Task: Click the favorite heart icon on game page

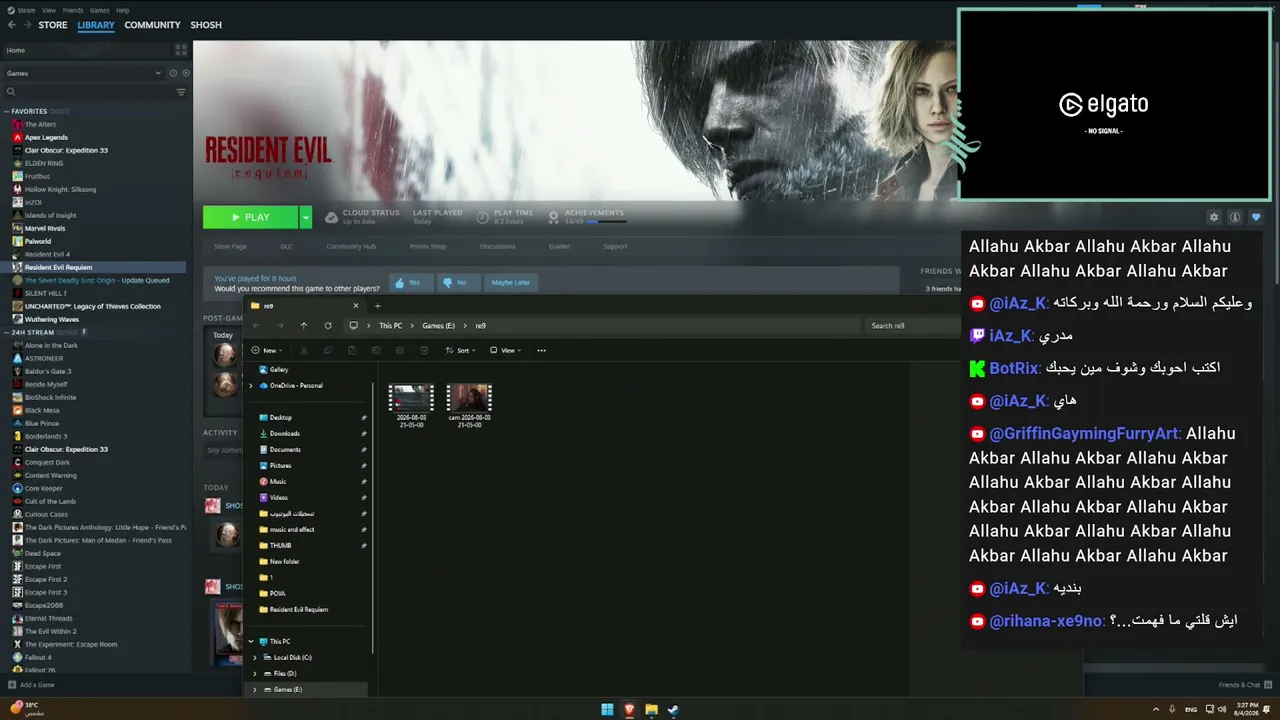Action: tap(1256, 217)
